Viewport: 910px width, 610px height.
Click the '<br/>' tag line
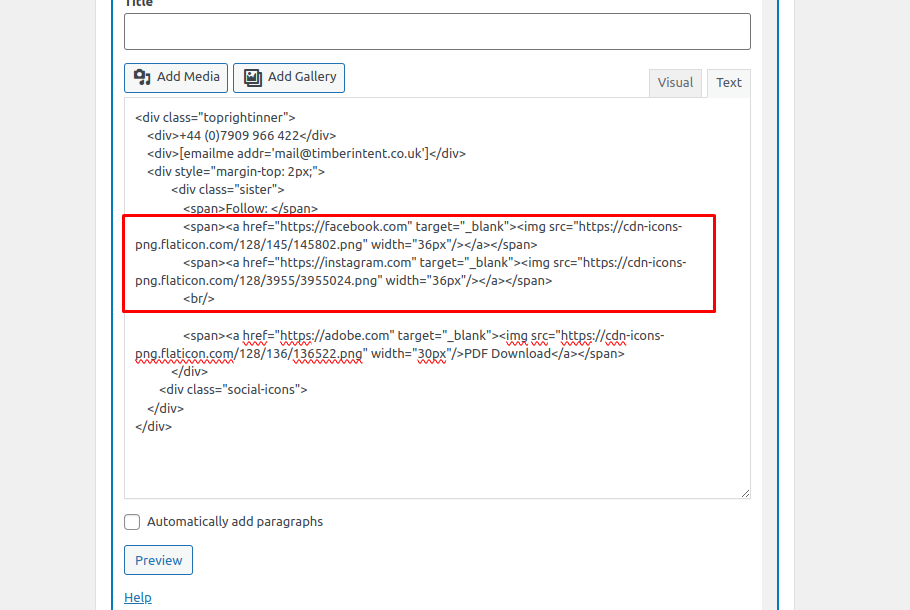[x=199, y=299]
